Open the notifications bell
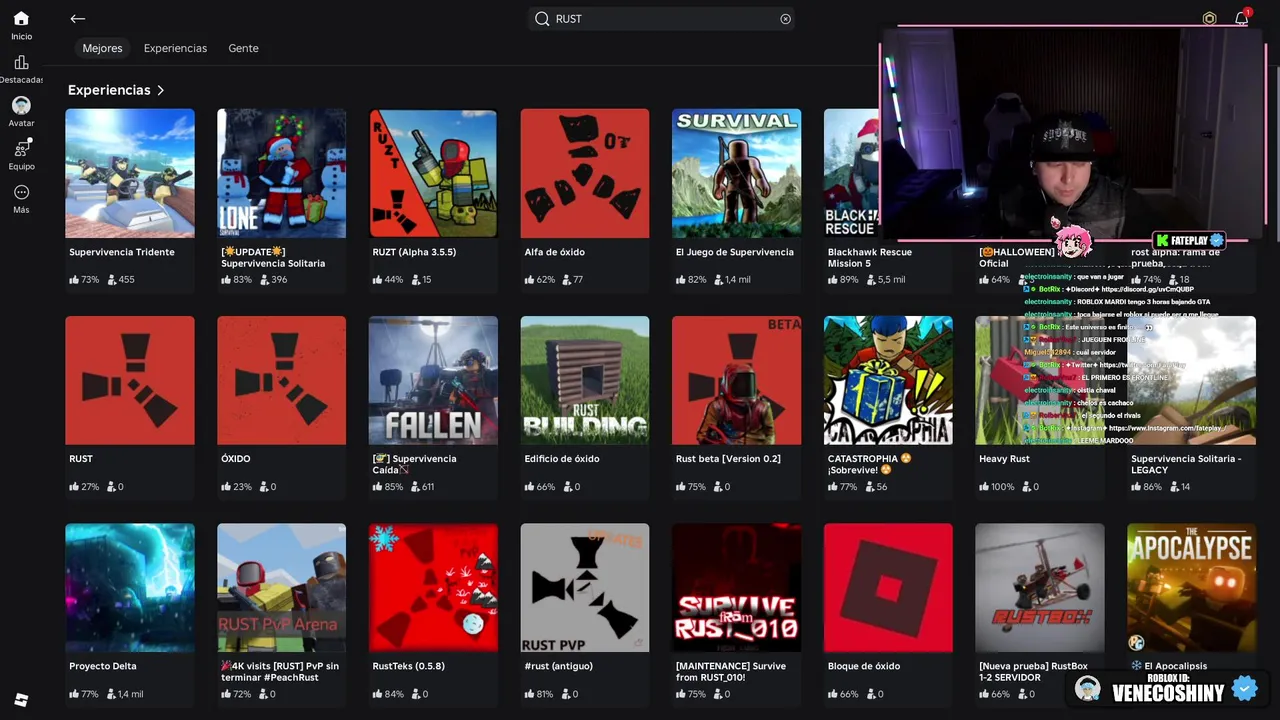Viewport: 1280px width, 720px height. pyautogui.click(x=1241, y=18)
